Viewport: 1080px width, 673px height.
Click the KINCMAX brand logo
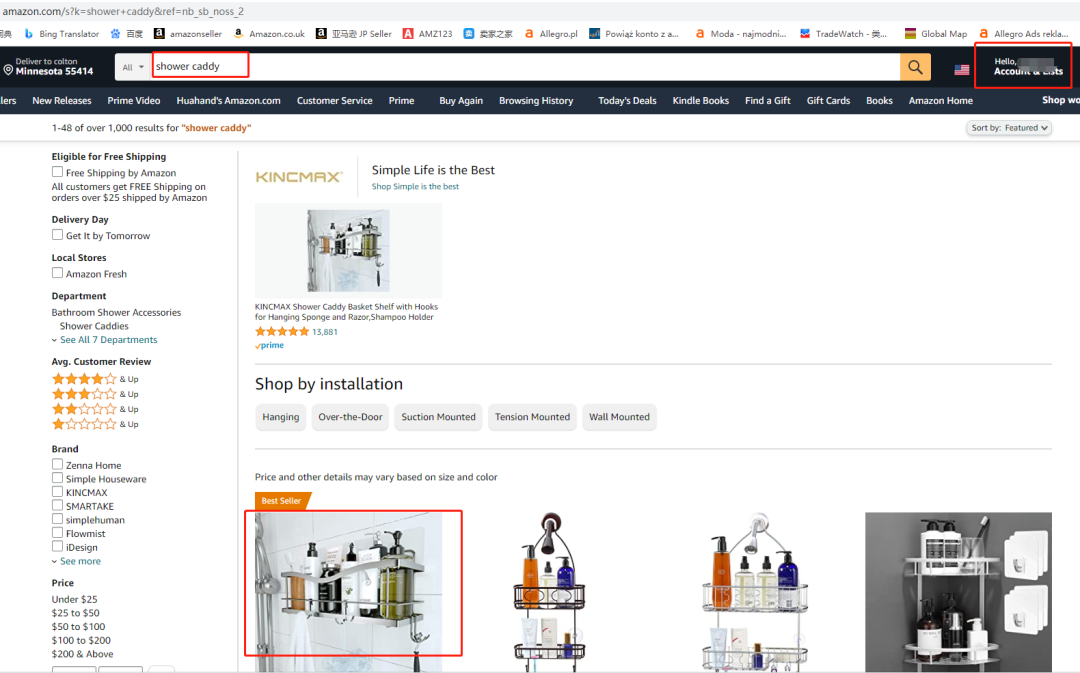[299, 177]
